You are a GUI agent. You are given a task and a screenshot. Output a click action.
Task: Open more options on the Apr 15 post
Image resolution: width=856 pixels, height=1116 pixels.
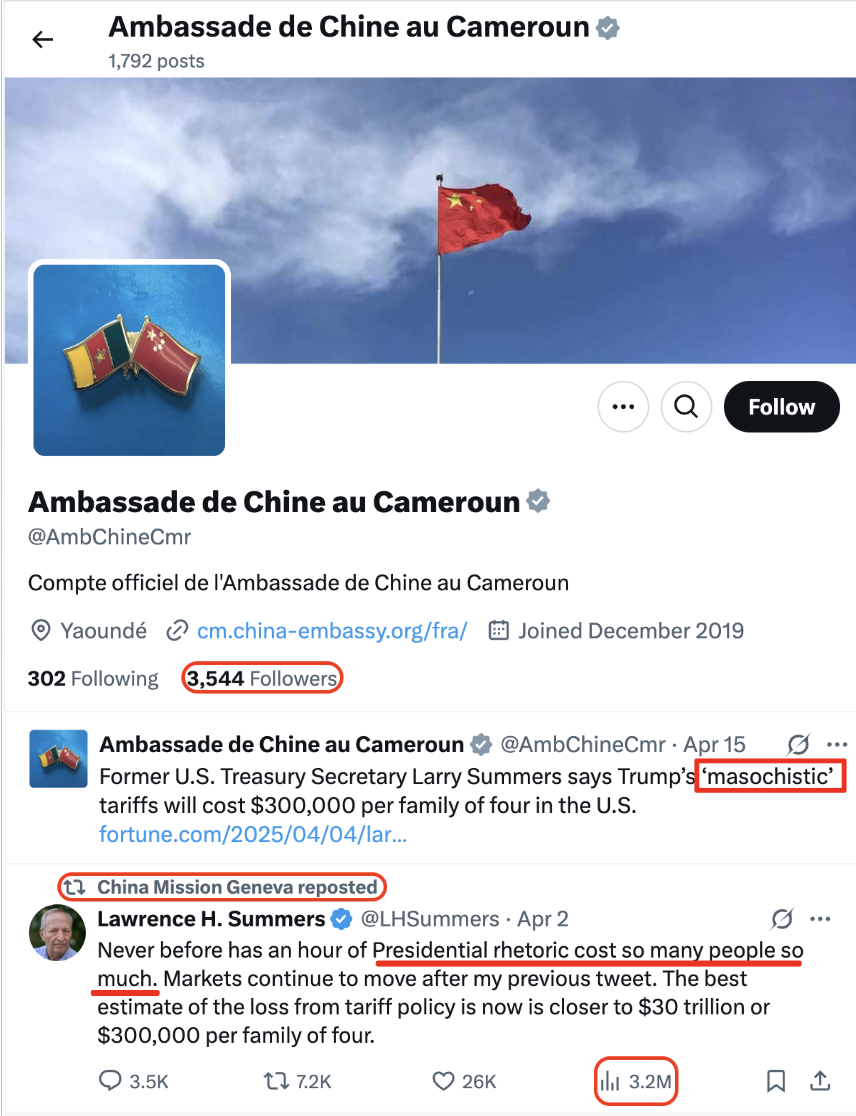(x=837, y=744)
